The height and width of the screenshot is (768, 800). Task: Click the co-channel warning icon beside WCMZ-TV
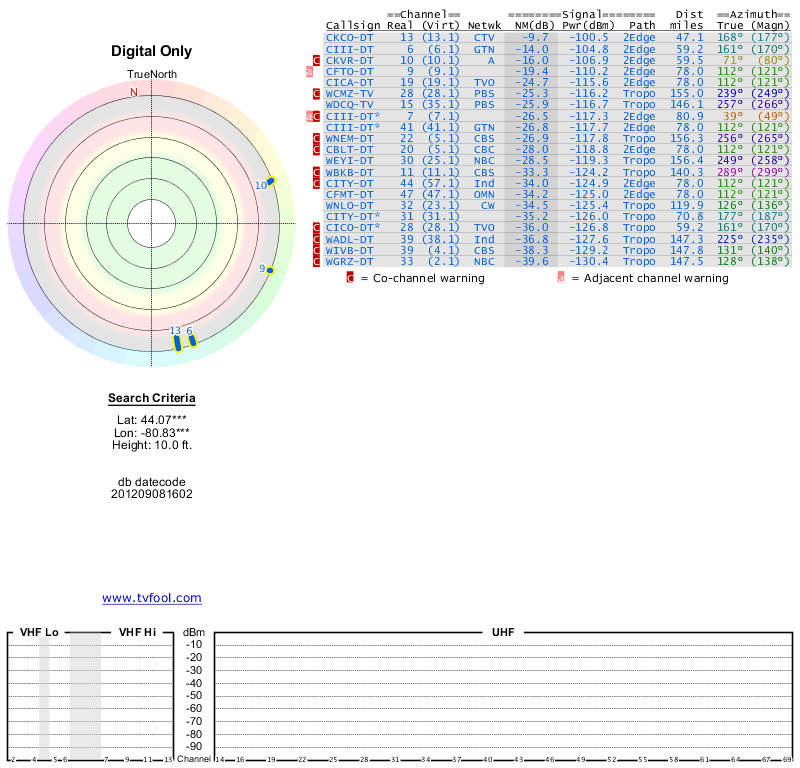[x=317, y=94]
